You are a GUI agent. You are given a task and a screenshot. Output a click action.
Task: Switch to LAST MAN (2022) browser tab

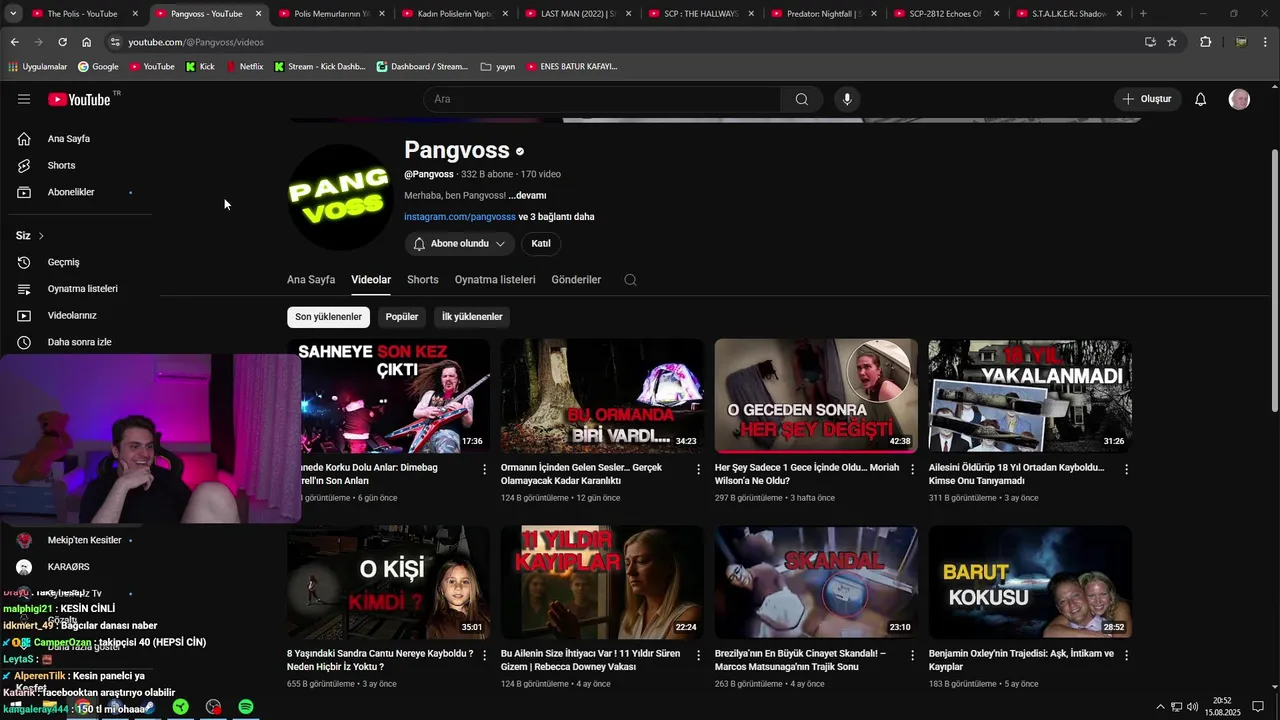pos(580,14)
